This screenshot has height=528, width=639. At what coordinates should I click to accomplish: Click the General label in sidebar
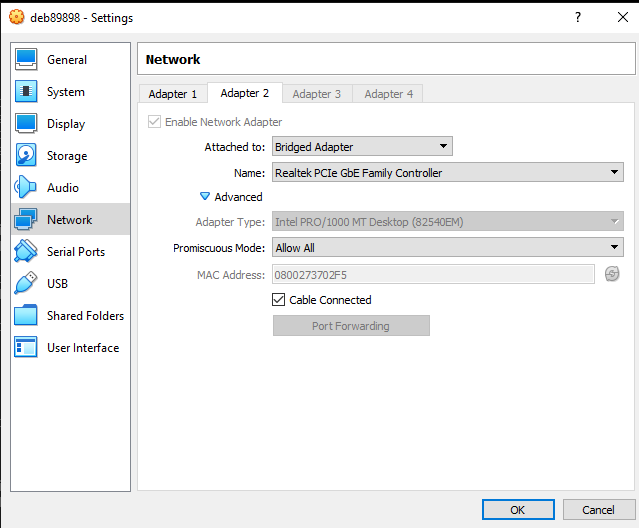click(x=67, y=59)
